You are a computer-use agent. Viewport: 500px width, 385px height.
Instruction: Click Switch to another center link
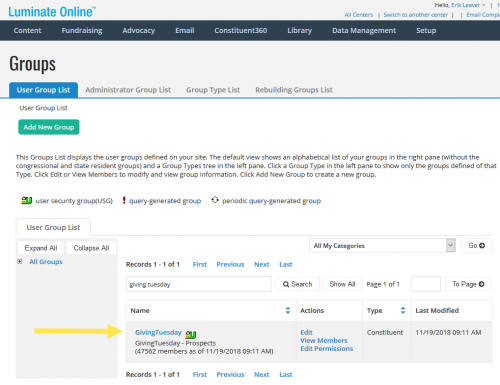pos(415,15)
